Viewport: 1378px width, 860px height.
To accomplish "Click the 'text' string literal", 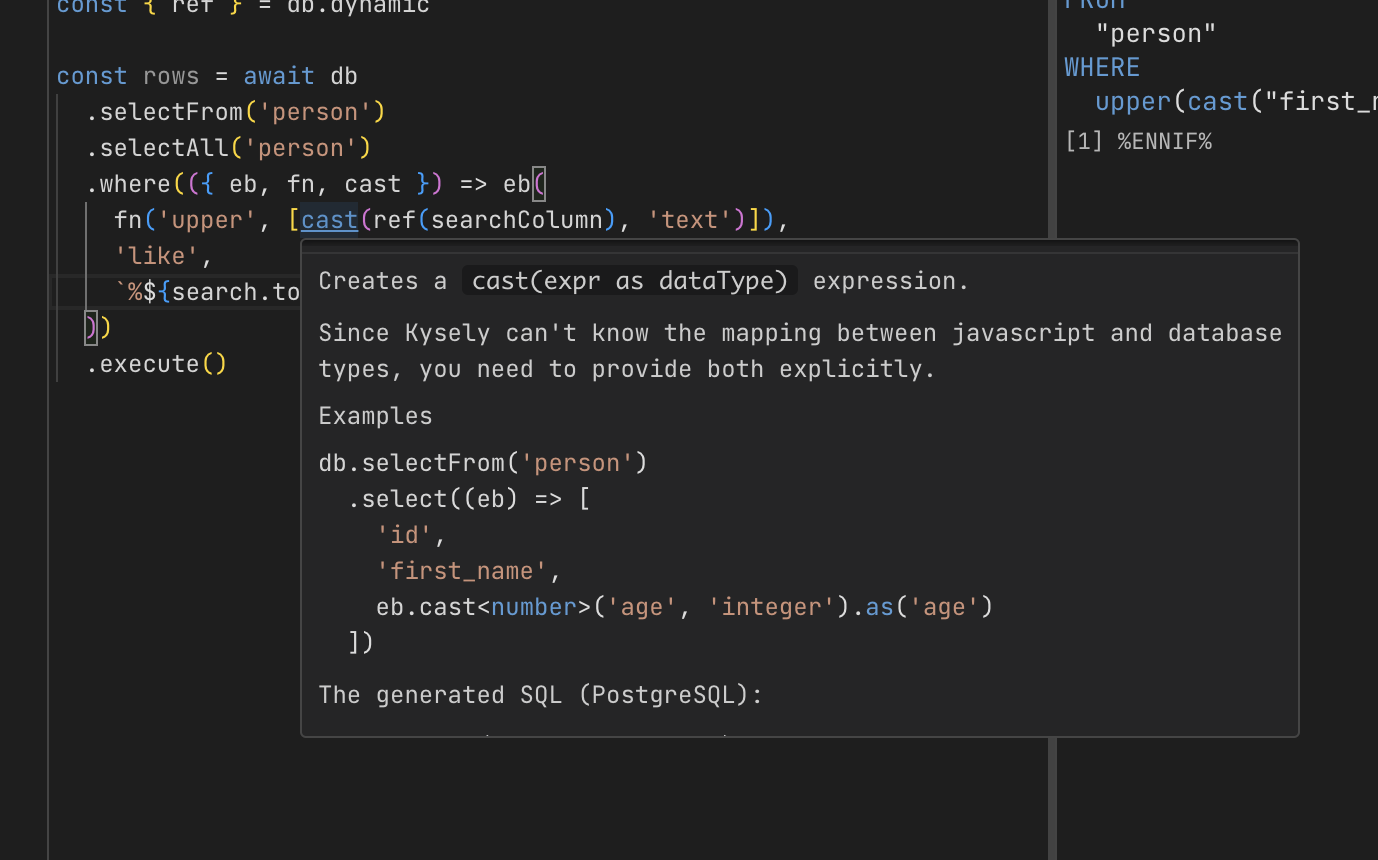I will click(690, 220).
